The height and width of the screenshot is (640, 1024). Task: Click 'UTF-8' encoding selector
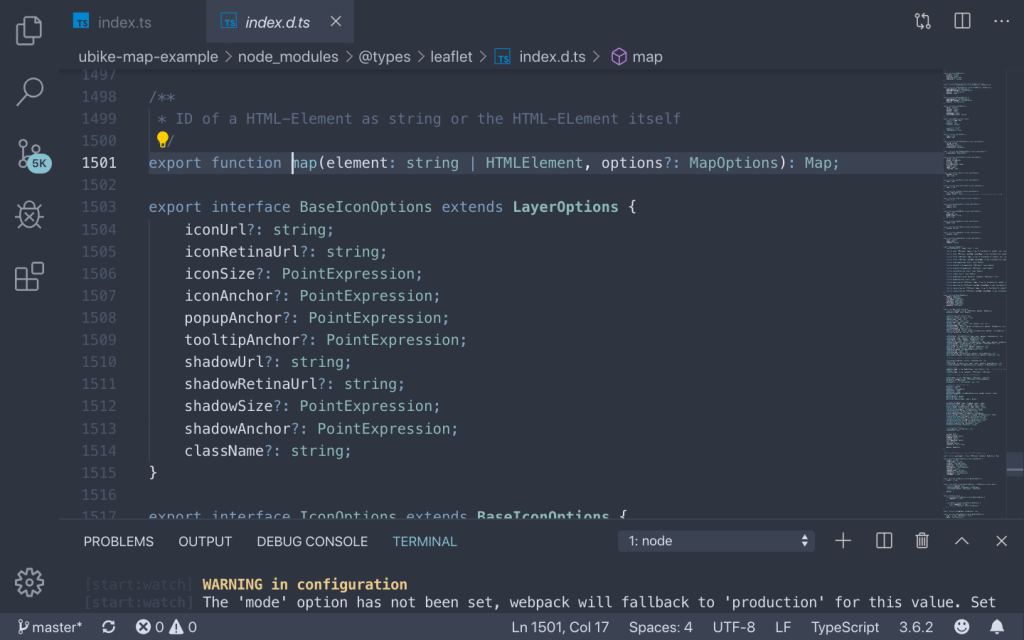click(x=734, y=627)
